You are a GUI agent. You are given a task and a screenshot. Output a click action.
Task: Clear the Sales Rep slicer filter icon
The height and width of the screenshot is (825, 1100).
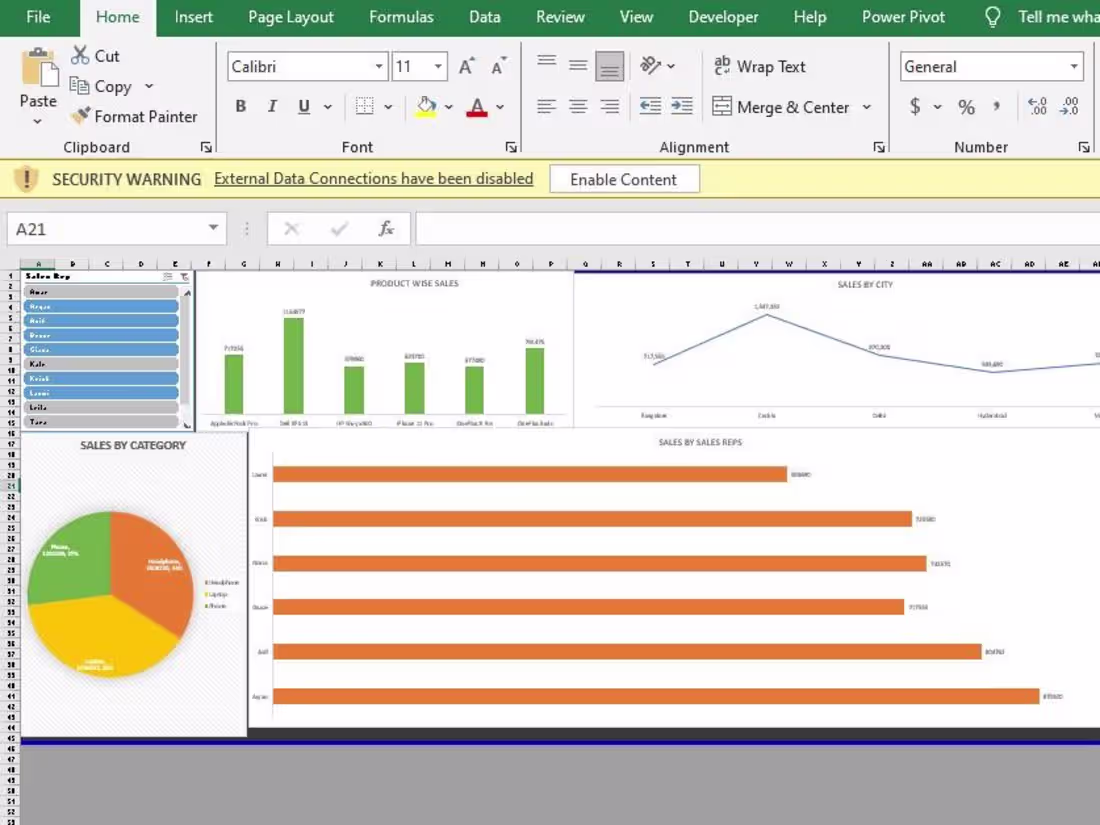click(184, 277)
